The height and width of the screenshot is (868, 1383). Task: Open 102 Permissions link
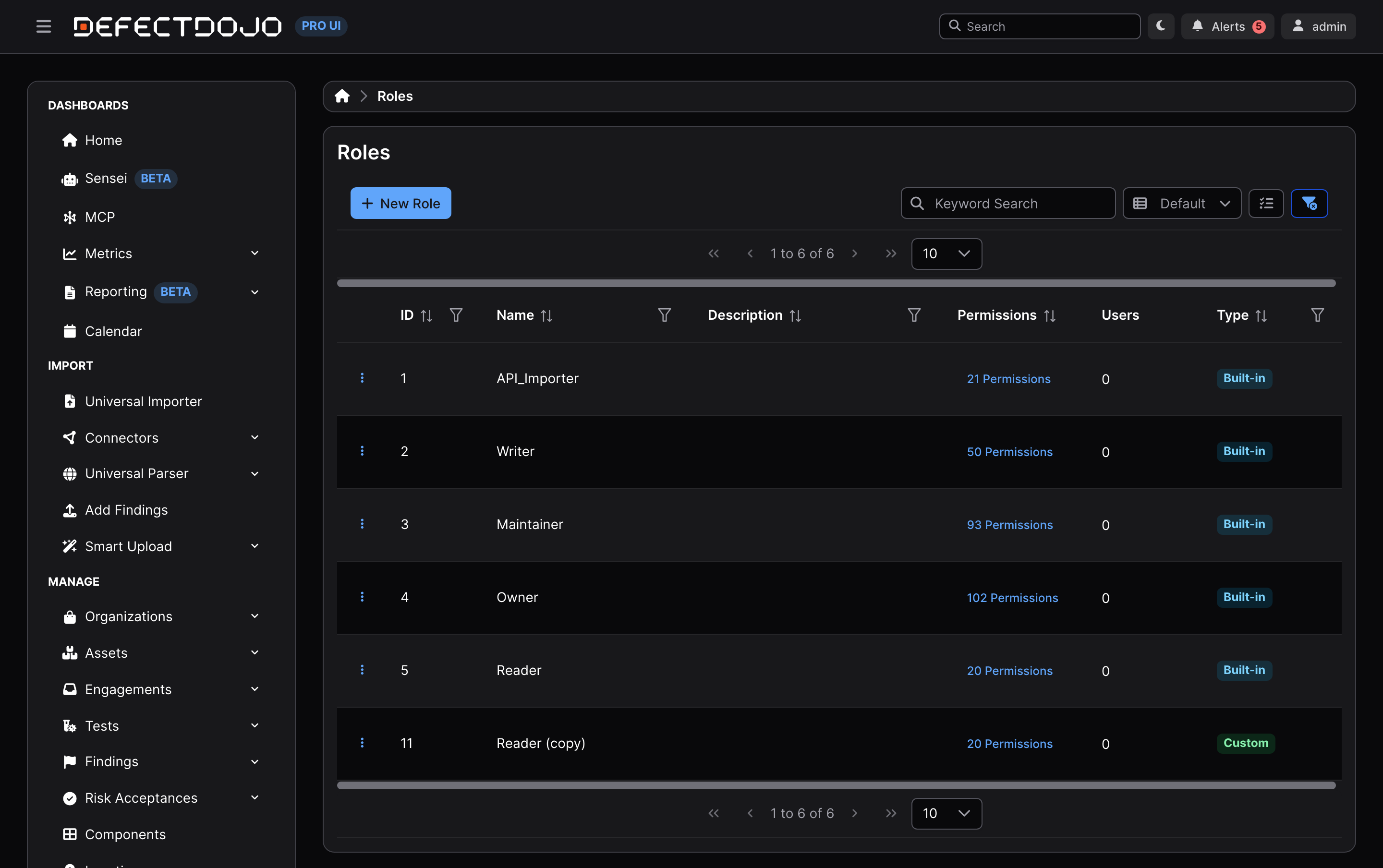coord(1012,598)
